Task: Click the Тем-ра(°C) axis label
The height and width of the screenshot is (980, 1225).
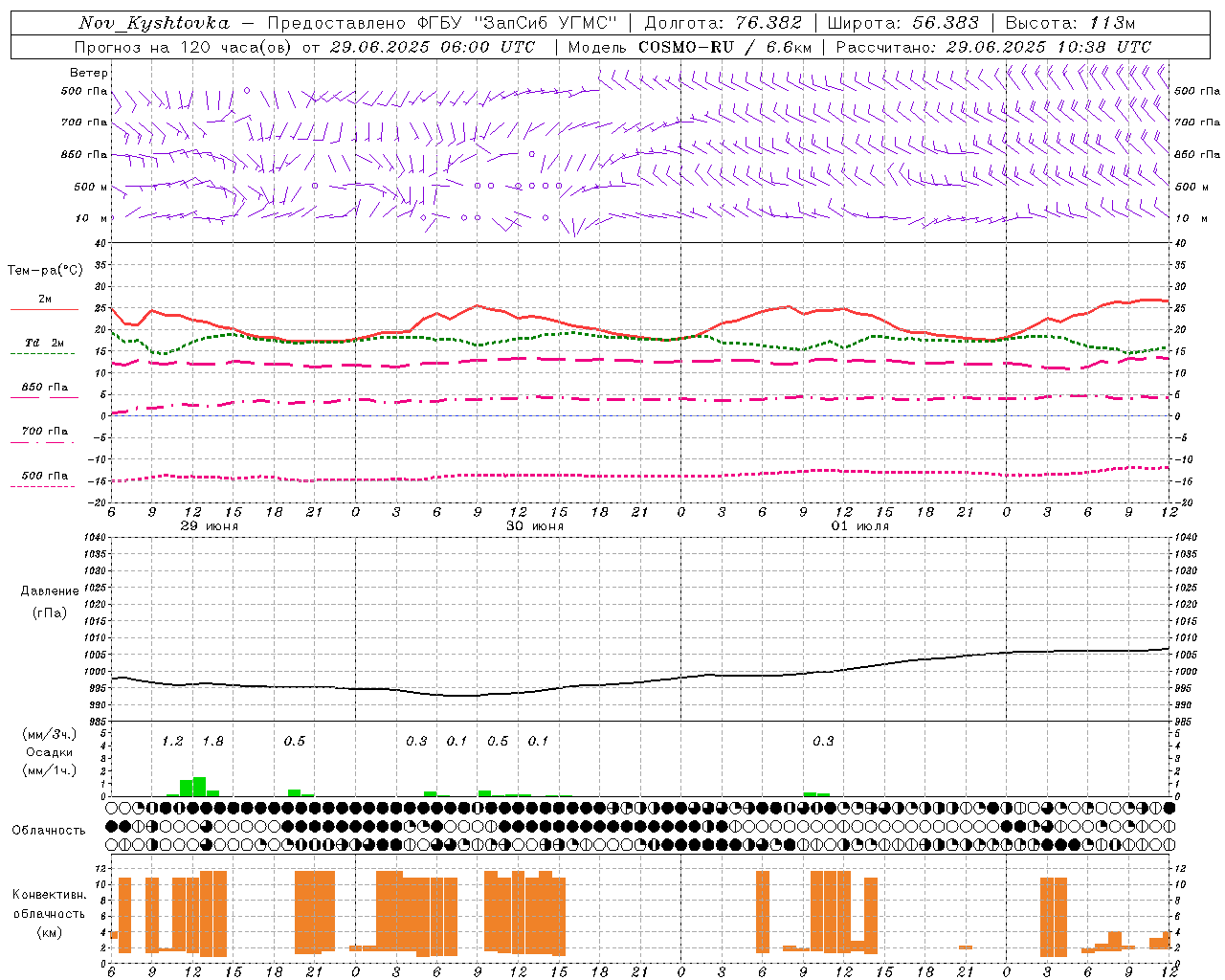Action: [45, 271]
